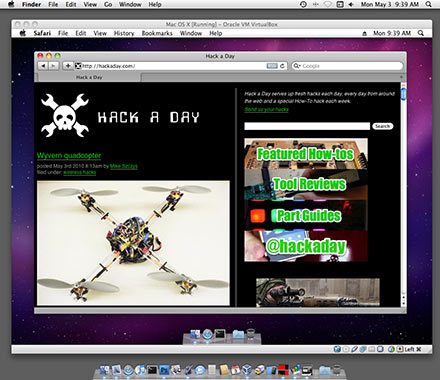Screen dimensions: 440x380
Task: Open the wireless hacks category link
Action: click(80, 172)
